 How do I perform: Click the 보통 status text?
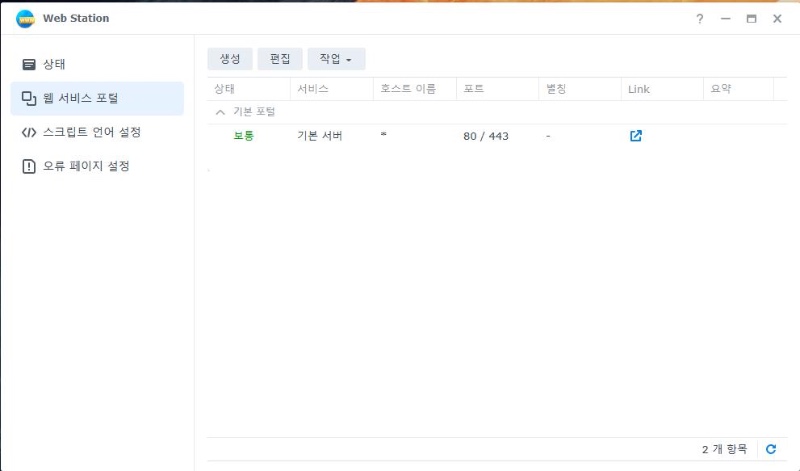(244, 136)
